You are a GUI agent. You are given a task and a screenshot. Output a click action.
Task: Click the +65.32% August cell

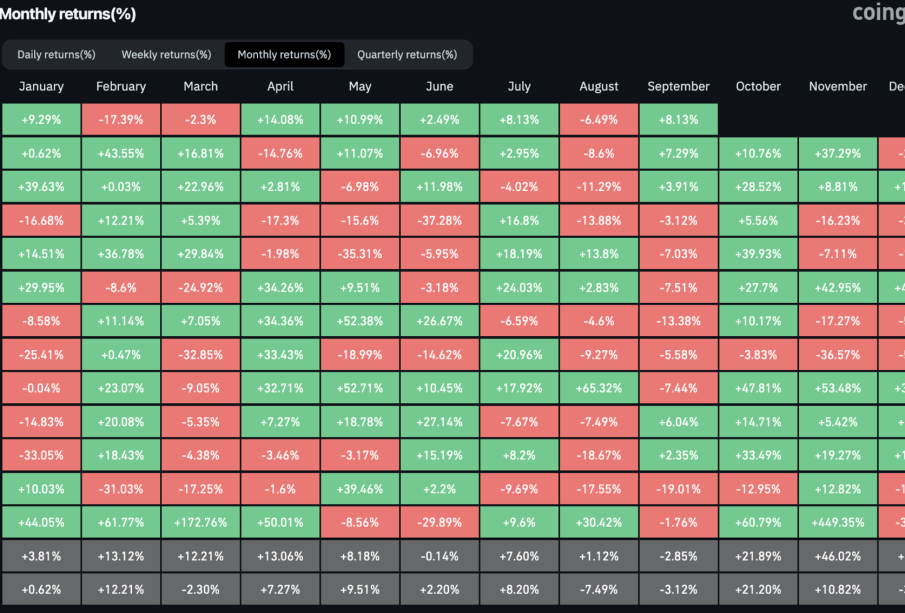(x=598, y=388)
